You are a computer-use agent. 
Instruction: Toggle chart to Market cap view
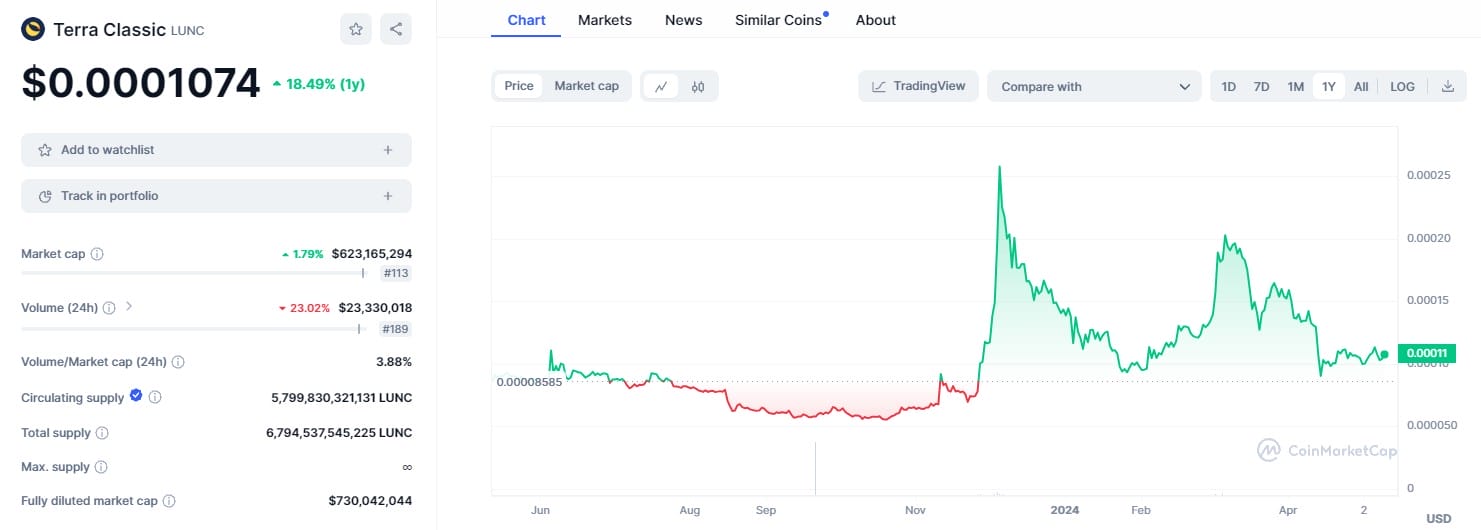(586, 86)
